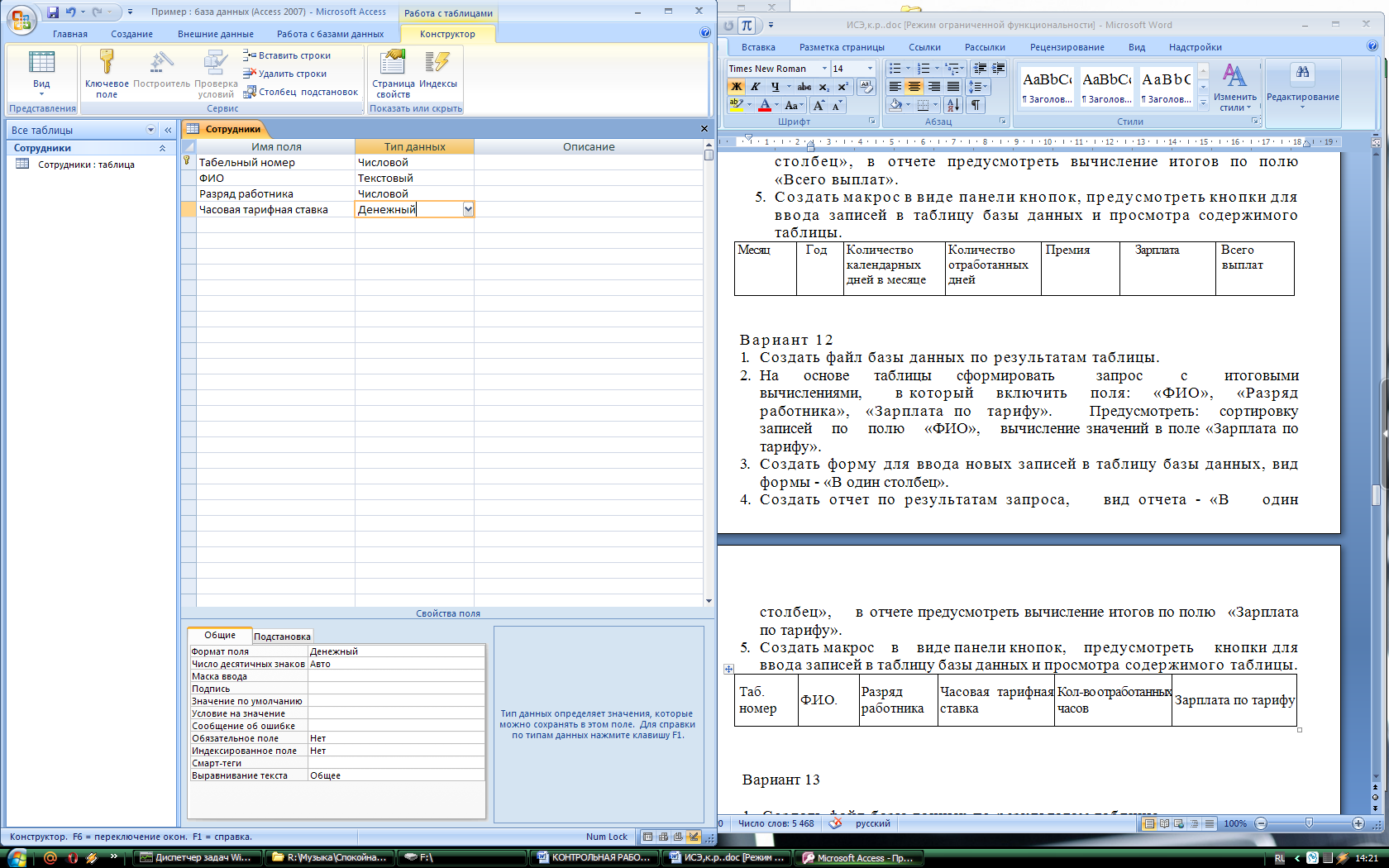
Task: Click numbered list button in Word
Action: coord(924,69)
